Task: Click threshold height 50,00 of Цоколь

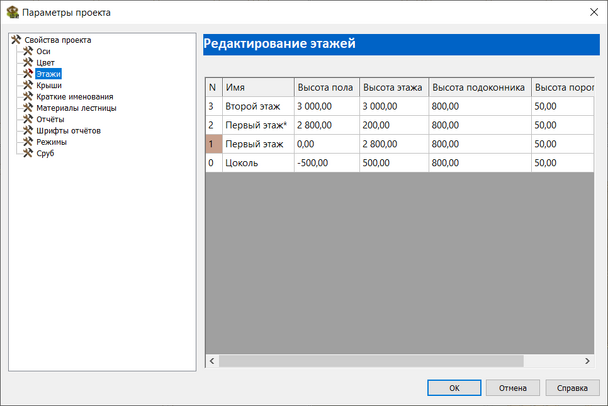Action: point(563,163)
